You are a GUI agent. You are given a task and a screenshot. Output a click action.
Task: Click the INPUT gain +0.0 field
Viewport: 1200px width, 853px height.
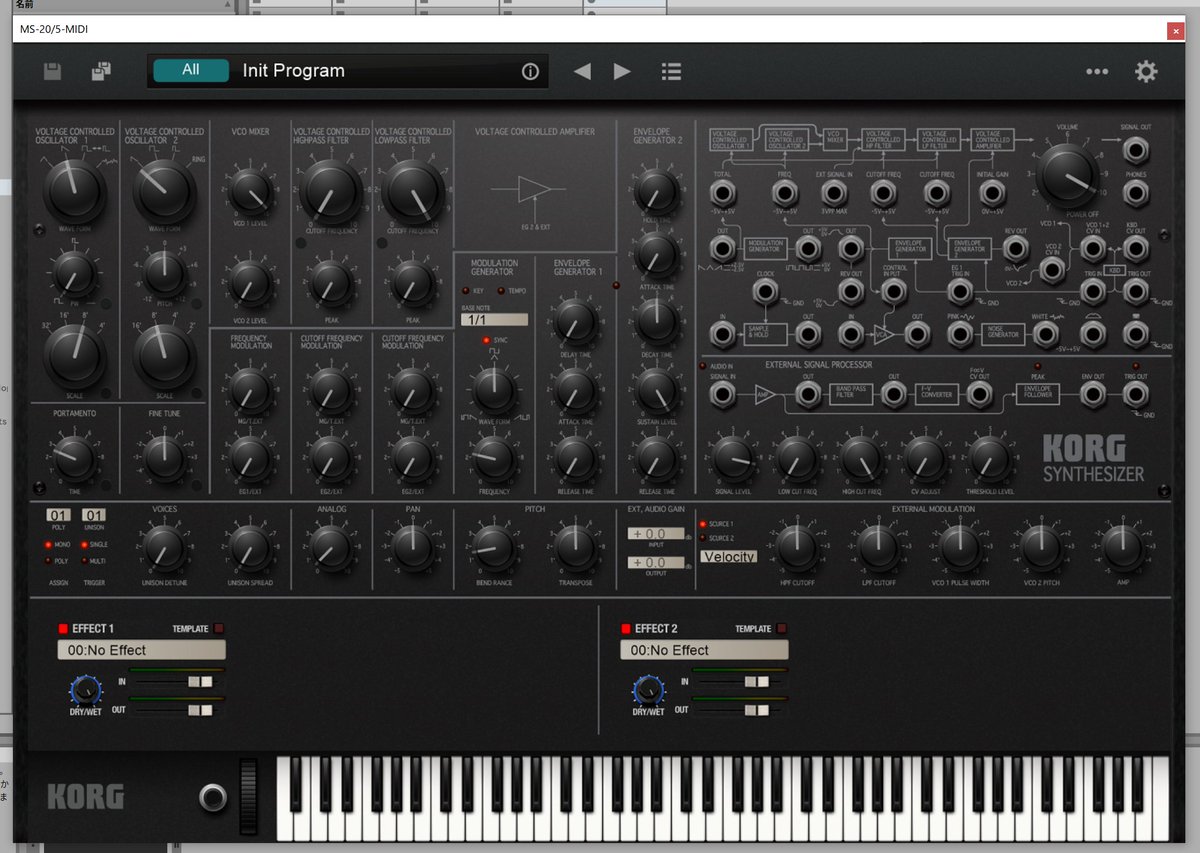click(x=656, y=534)
